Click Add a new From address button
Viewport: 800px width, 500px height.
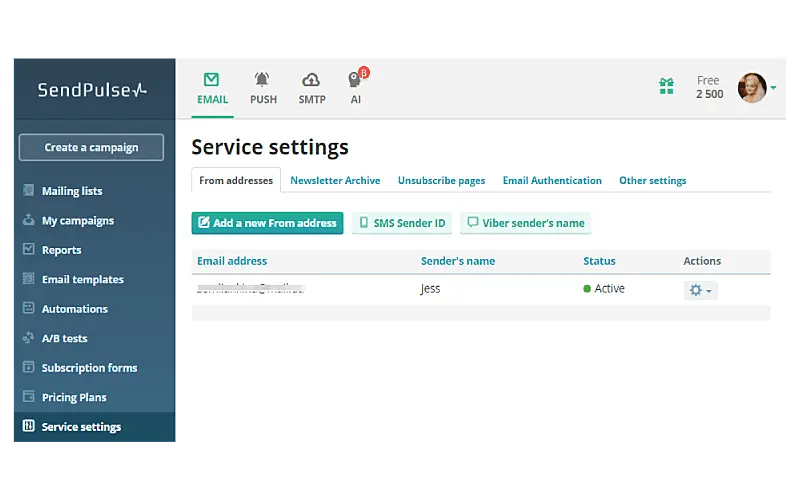click(x=267, y=223)
